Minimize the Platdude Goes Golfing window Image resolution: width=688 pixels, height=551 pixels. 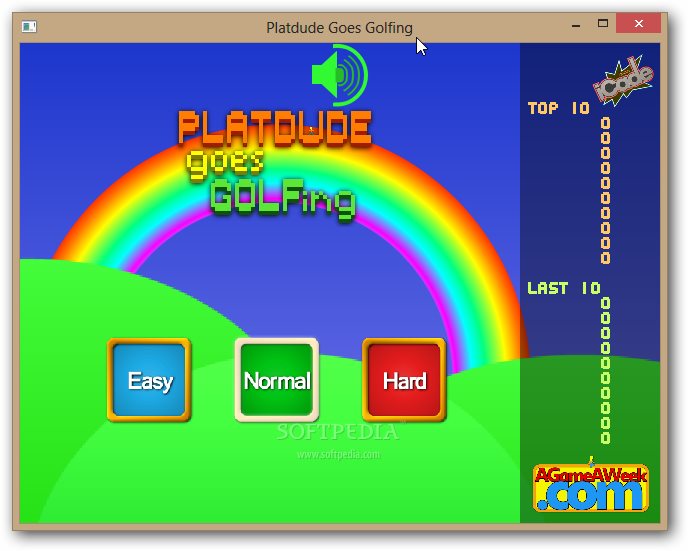tap(576, 26)
